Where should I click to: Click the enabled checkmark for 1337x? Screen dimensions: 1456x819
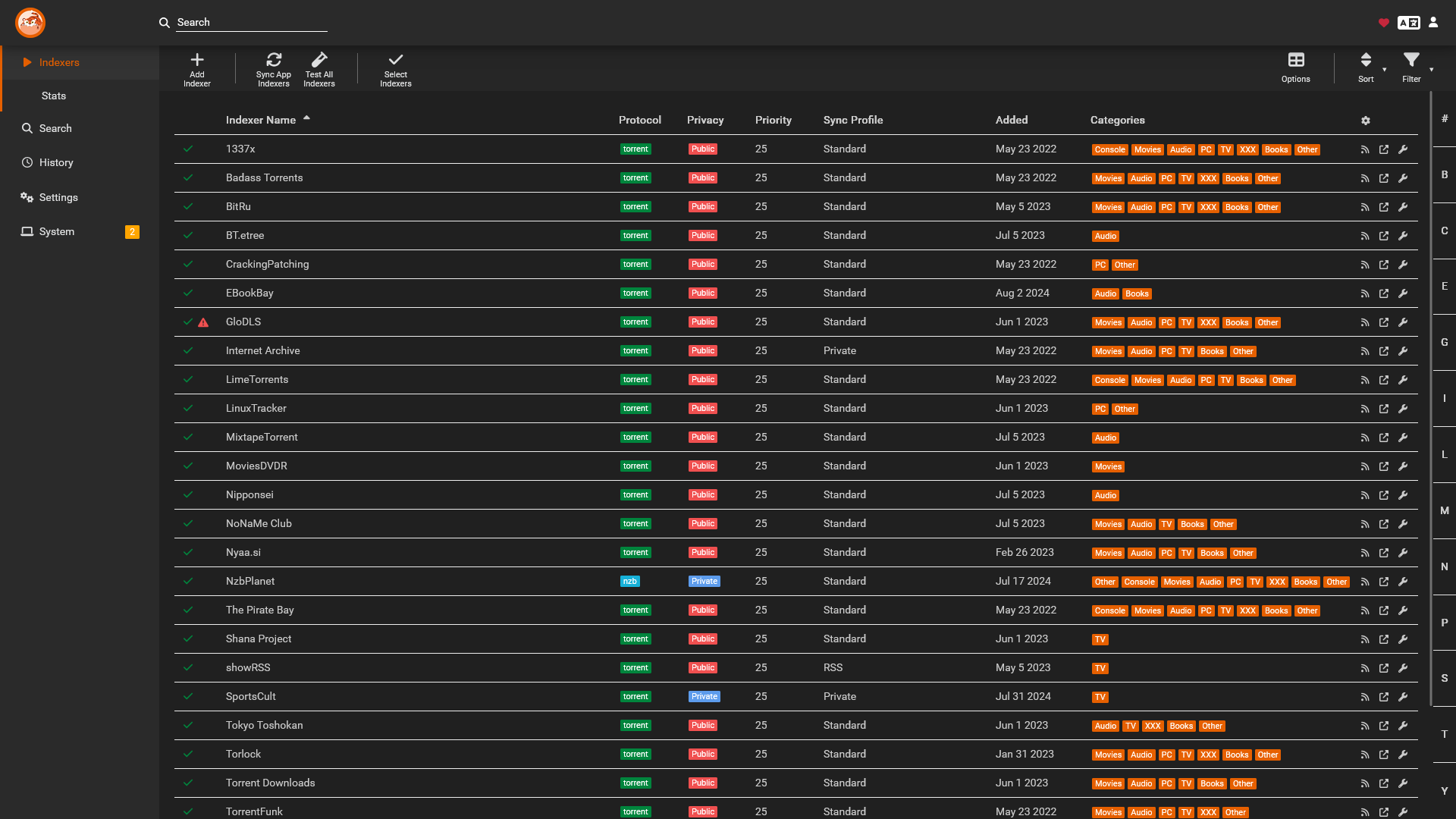click(x=188, y=149)
